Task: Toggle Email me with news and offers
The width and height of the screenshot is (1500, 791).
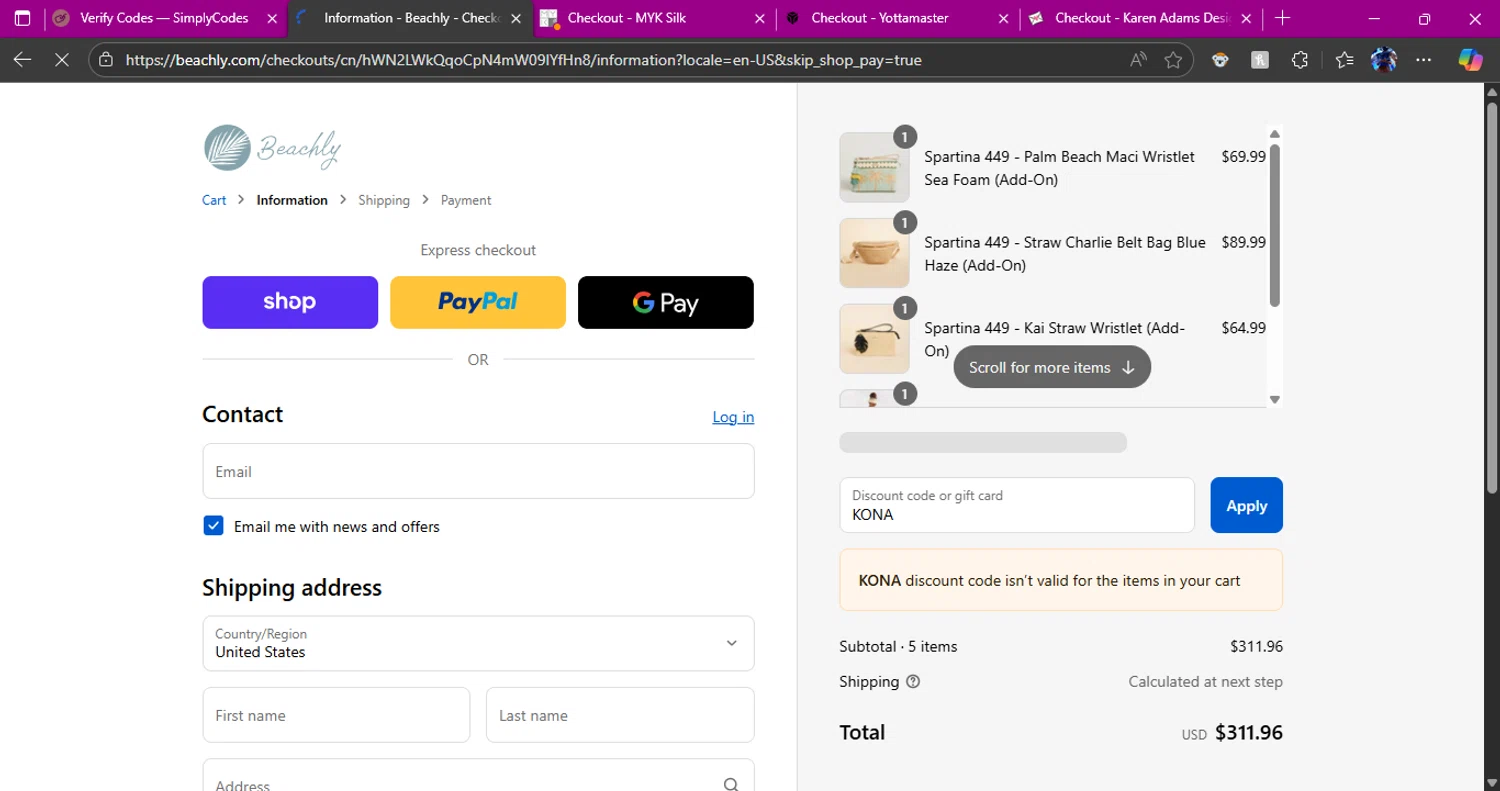Action: 213,526
